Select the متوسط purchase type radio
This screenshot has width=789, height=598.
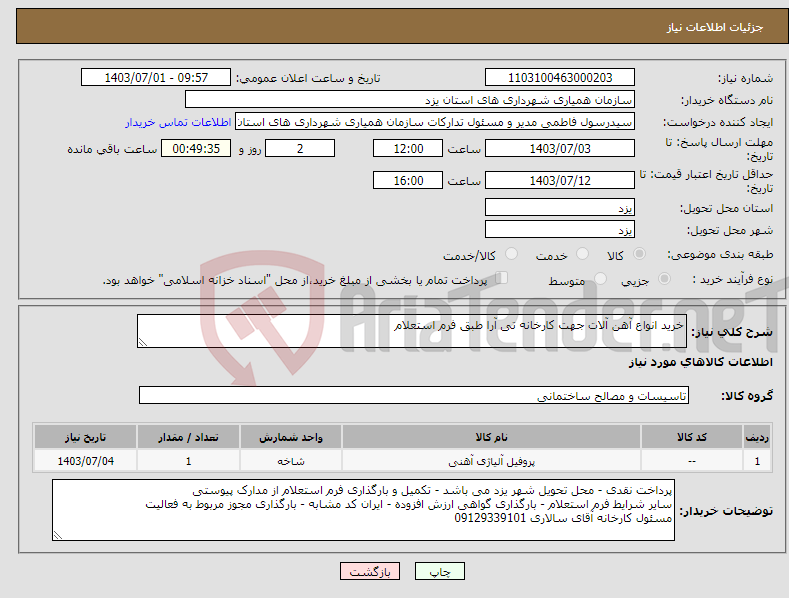[600, 278]
